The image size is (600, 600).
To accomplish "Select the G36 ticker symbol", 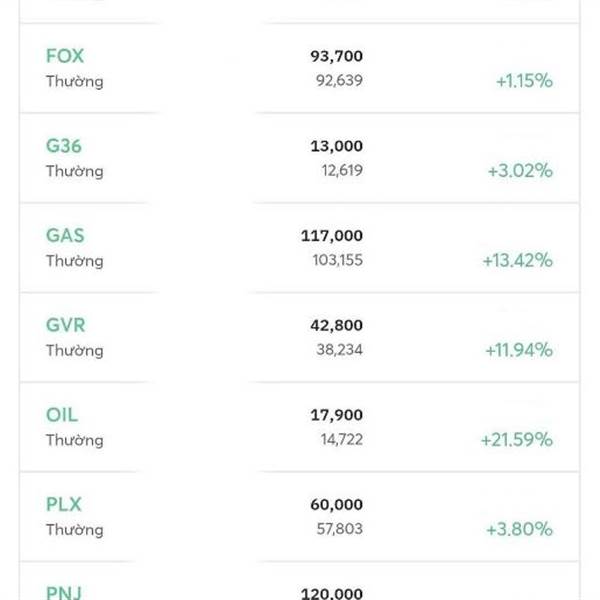I will (64, 146).
